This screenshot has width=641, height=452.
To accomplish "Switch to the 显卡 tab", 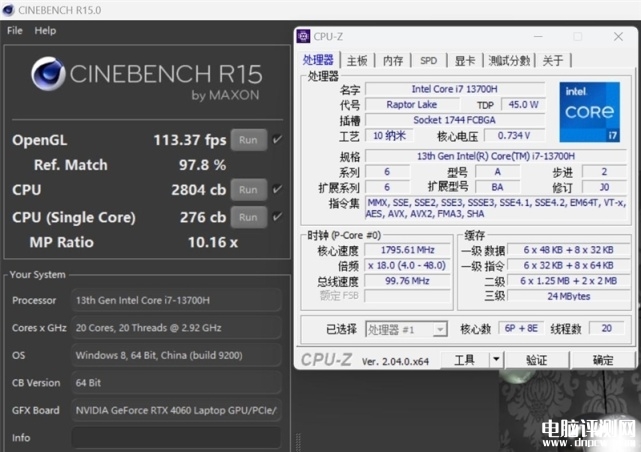I will click(x=465, y=61).
